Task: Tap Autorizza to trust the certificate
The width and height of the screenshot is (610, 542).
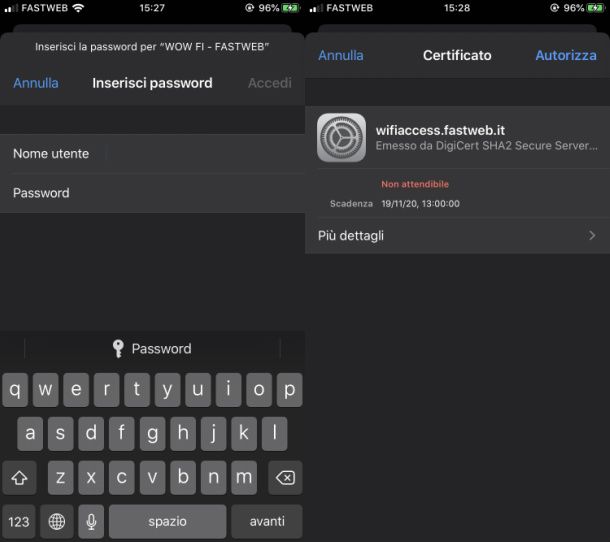Action: 566,55
